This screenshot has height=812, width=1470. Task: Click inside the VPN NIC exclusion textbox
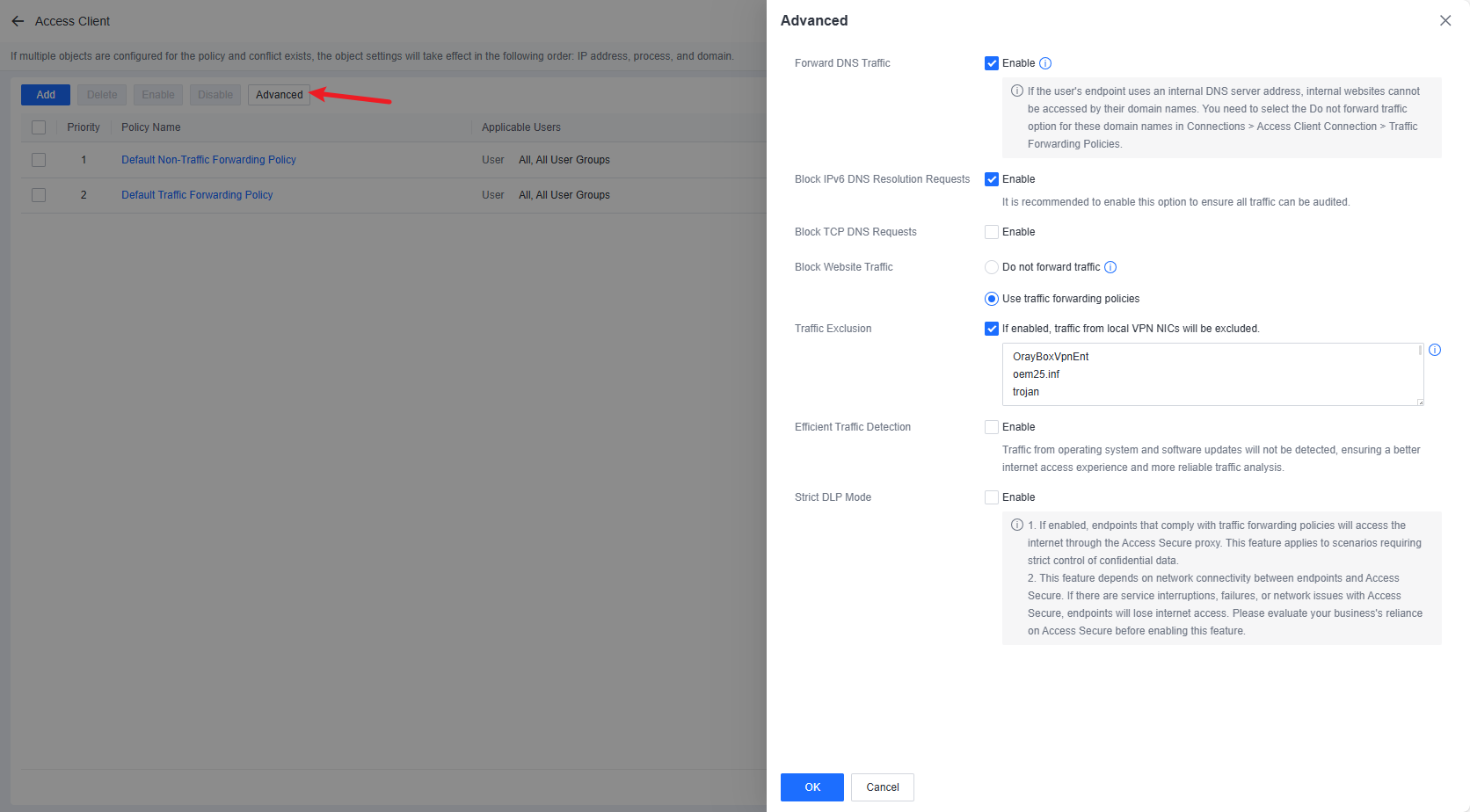pyautogui.click(x=1212, y=374)
